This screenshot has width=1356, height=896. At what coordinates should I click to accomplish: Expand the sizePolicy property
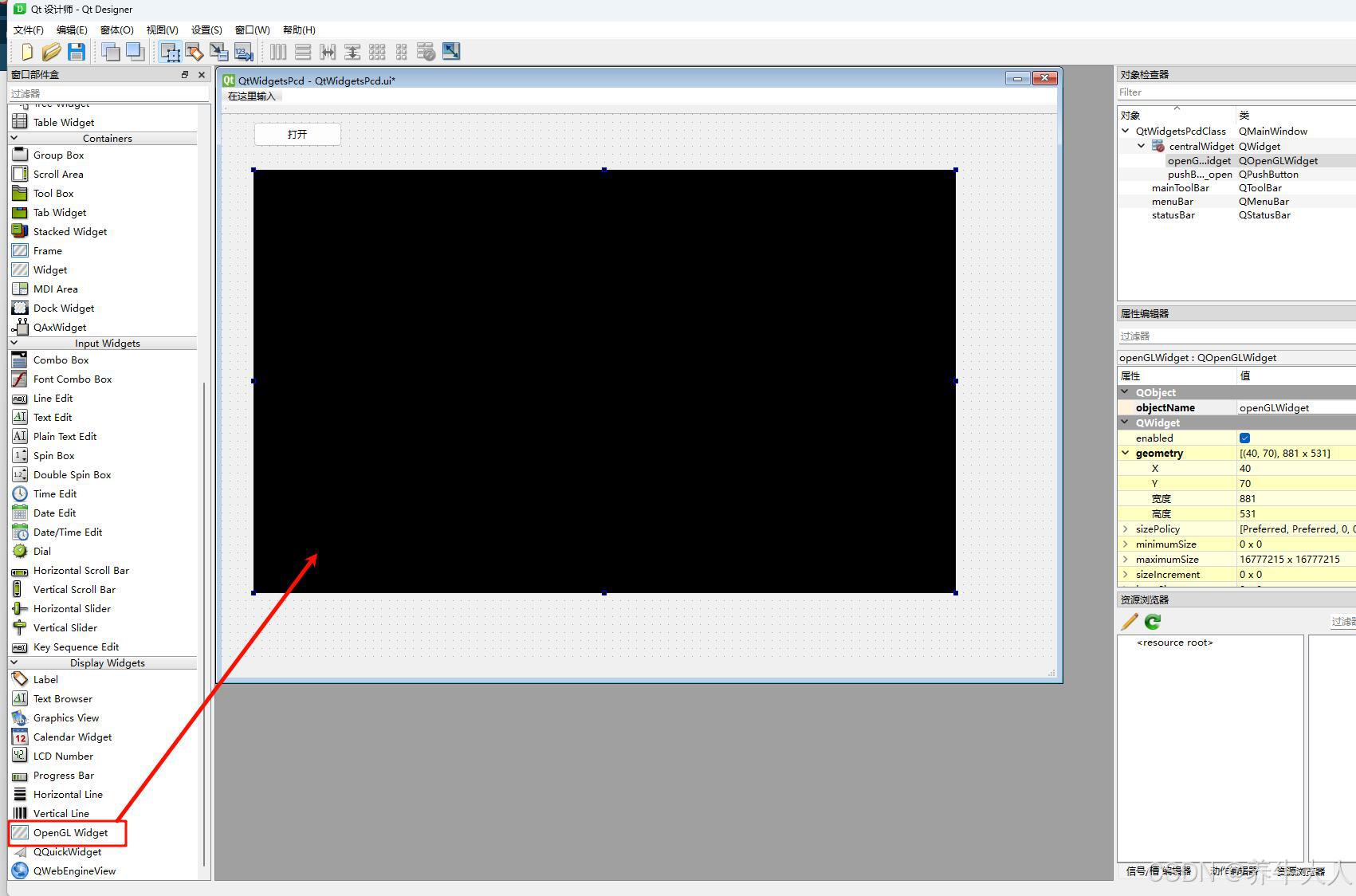click(x=1126, y=529)
